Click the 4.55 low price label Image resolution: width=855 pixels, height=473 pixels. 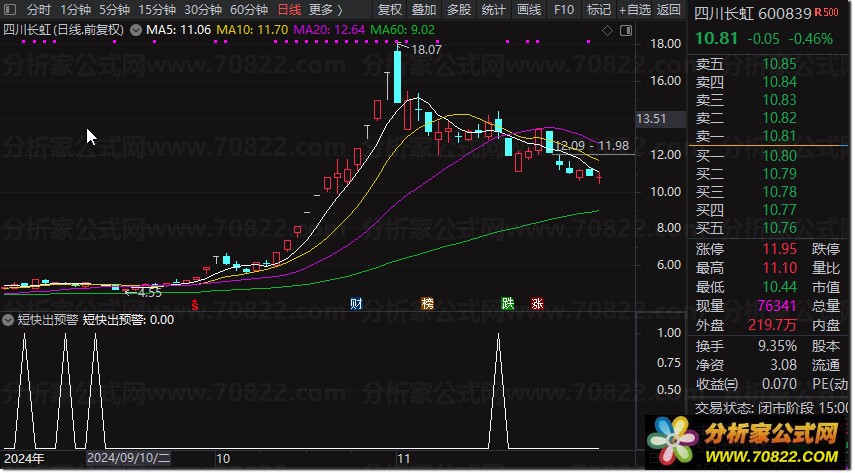pyautogui.click(x=149, y=293)
